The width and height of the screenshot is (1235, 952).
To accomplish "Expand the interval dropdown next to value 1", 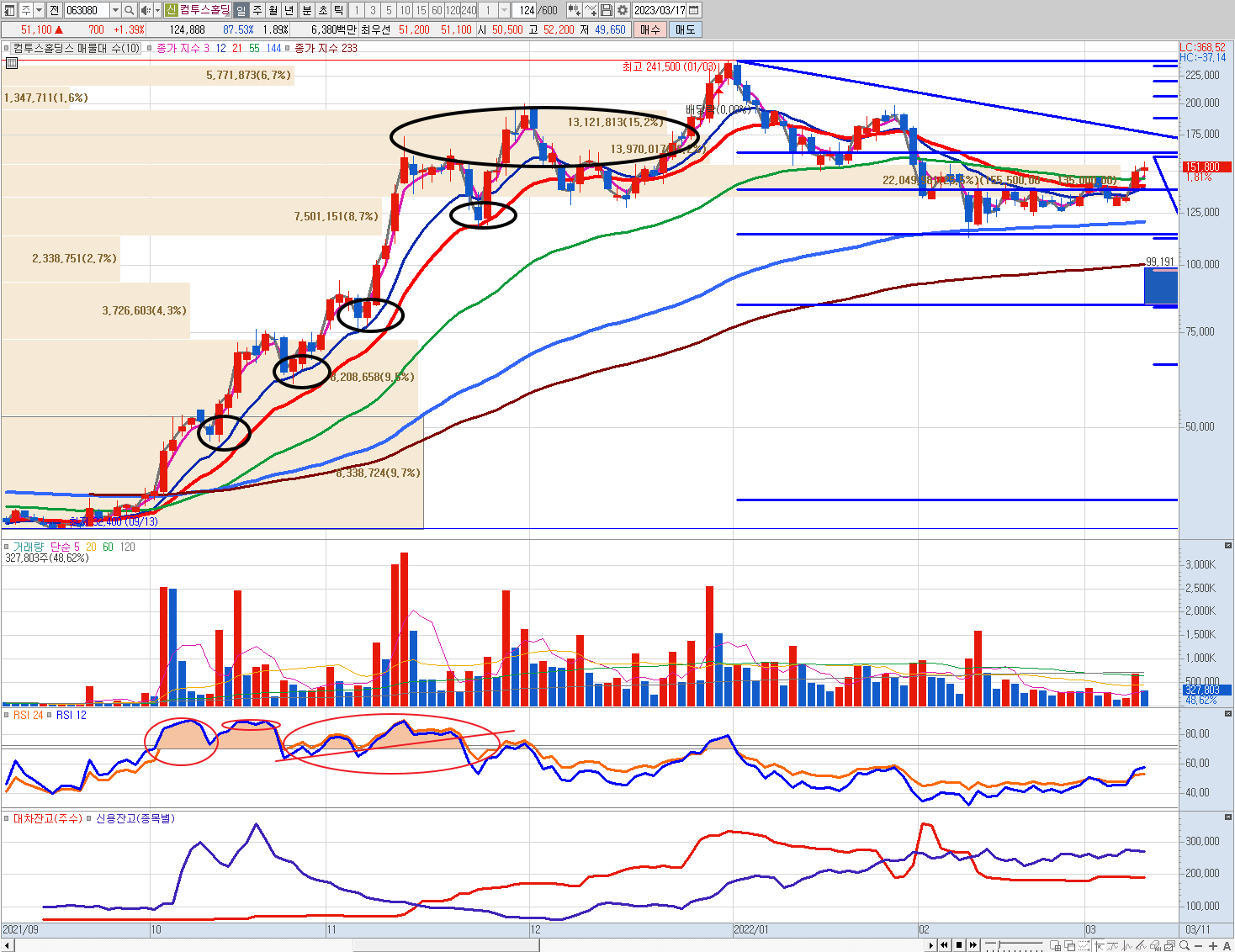I will coord(504,10).
